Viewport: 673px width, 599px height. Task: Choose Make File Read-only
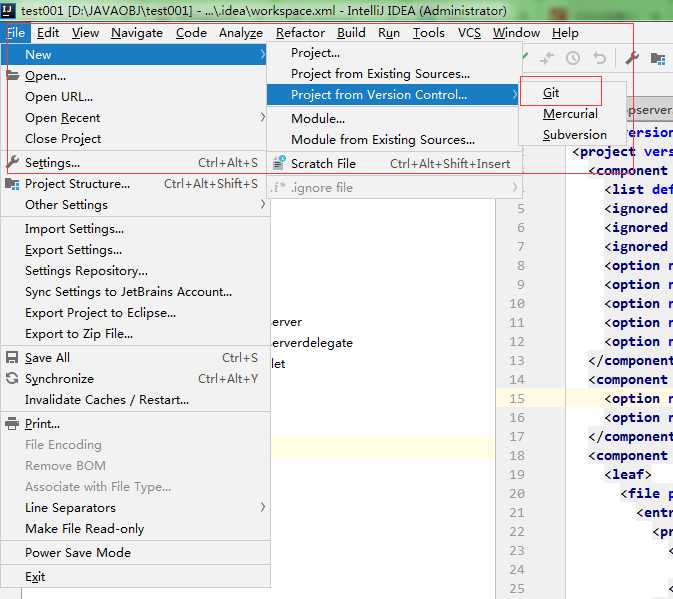coord(85,529)
